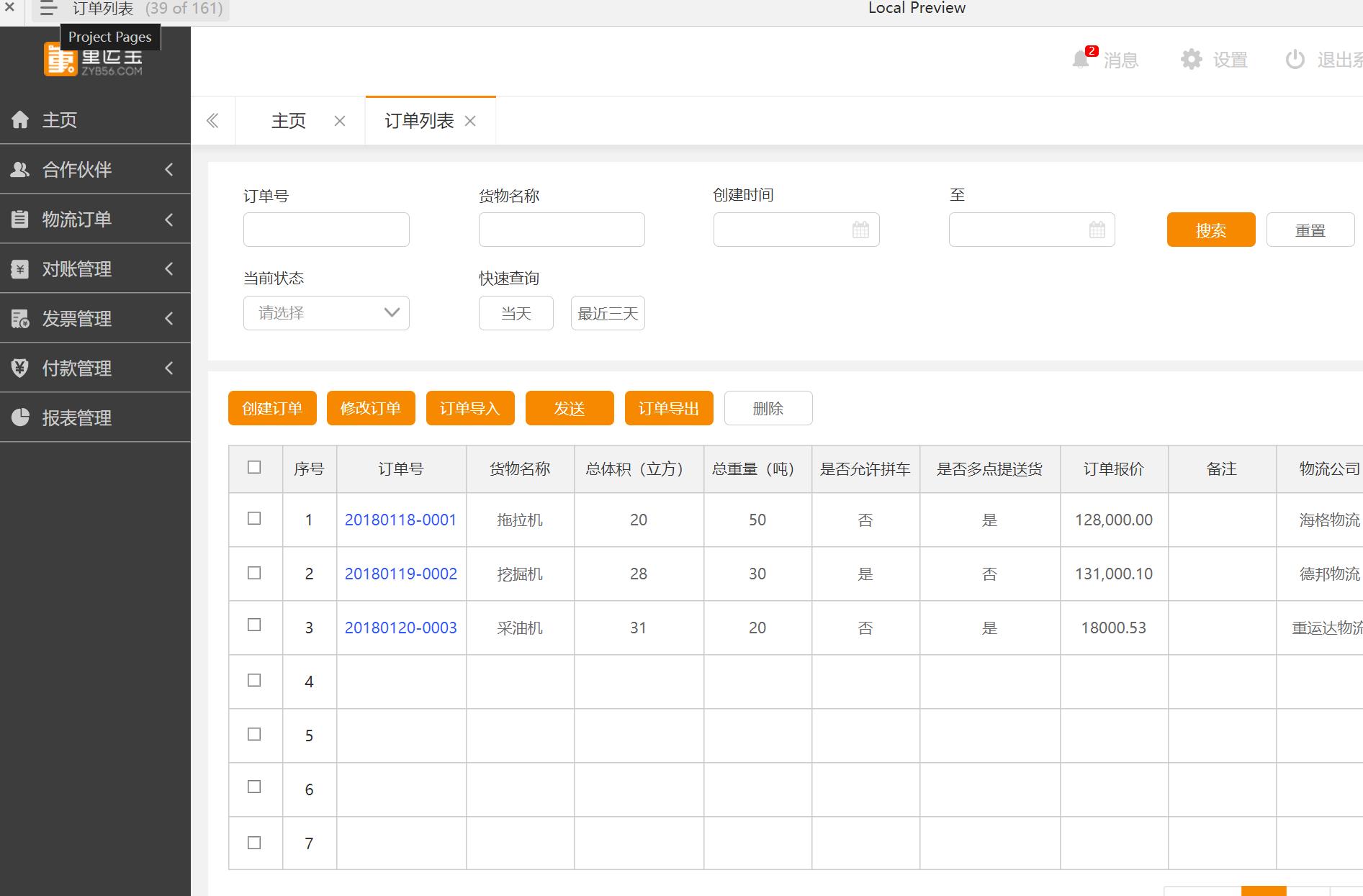Click the 修改订单 button
The width and height of the screenshot is (1363, 896).
pos(371,408)
